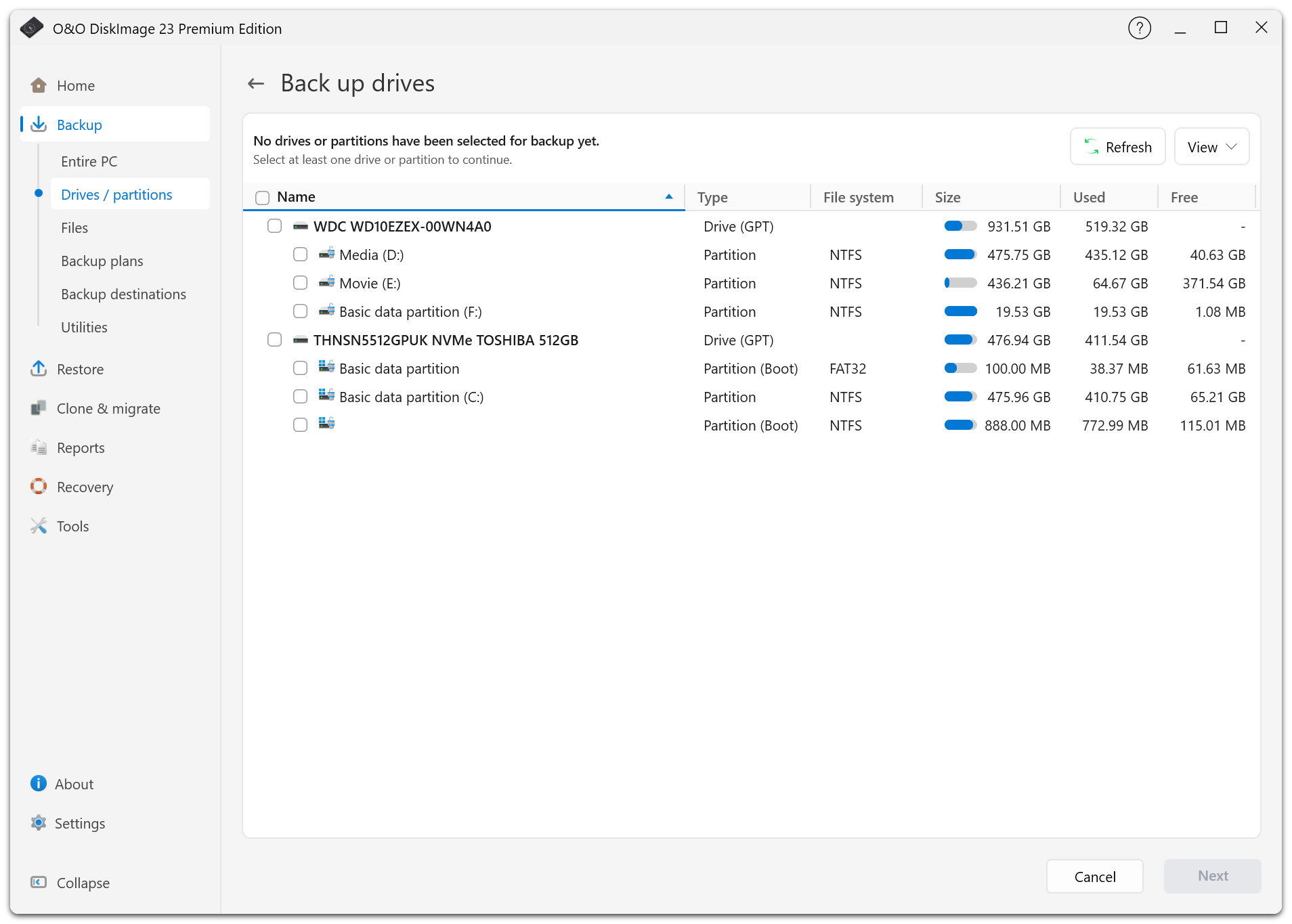Check the Media (D:) partition checkbox
This screenshot has width=1292, height=924.
[300, 255]
